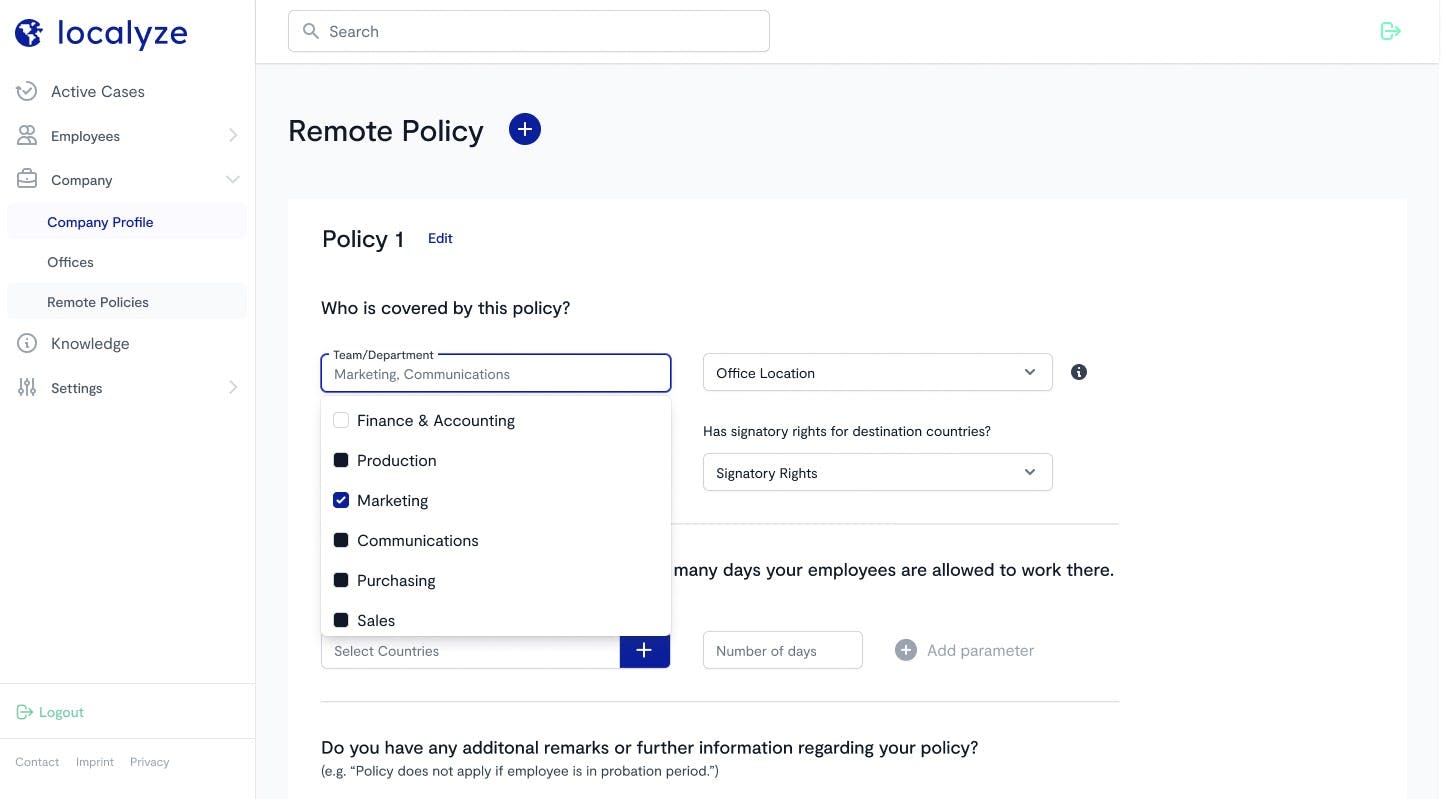Open the Signatory Rights dropdown
The width and height of the screenshot is (1442, 799).
(877, 472)
